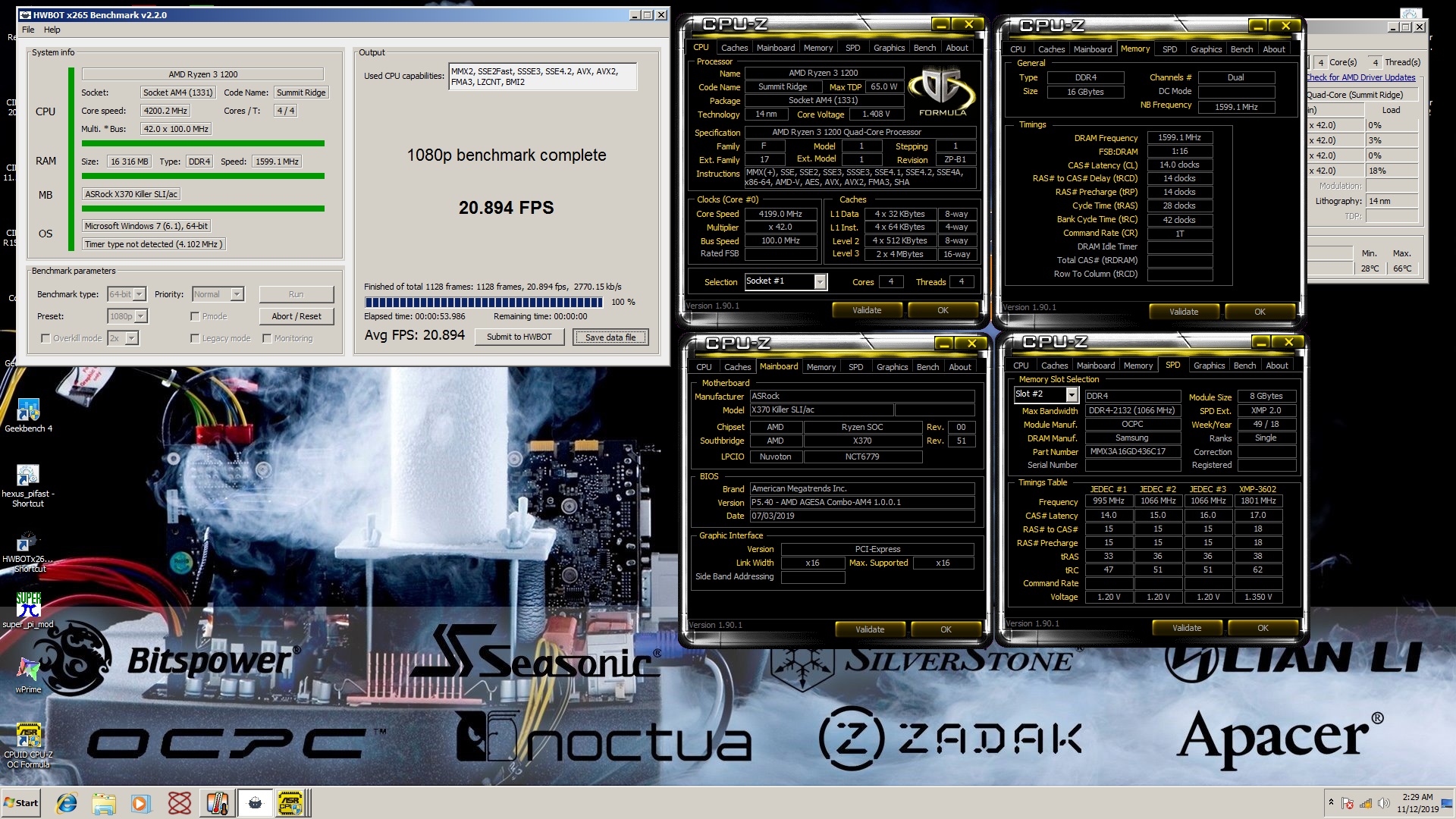
Task: Open the red atom-shaped taskbar app
Action: pos(179,803)
